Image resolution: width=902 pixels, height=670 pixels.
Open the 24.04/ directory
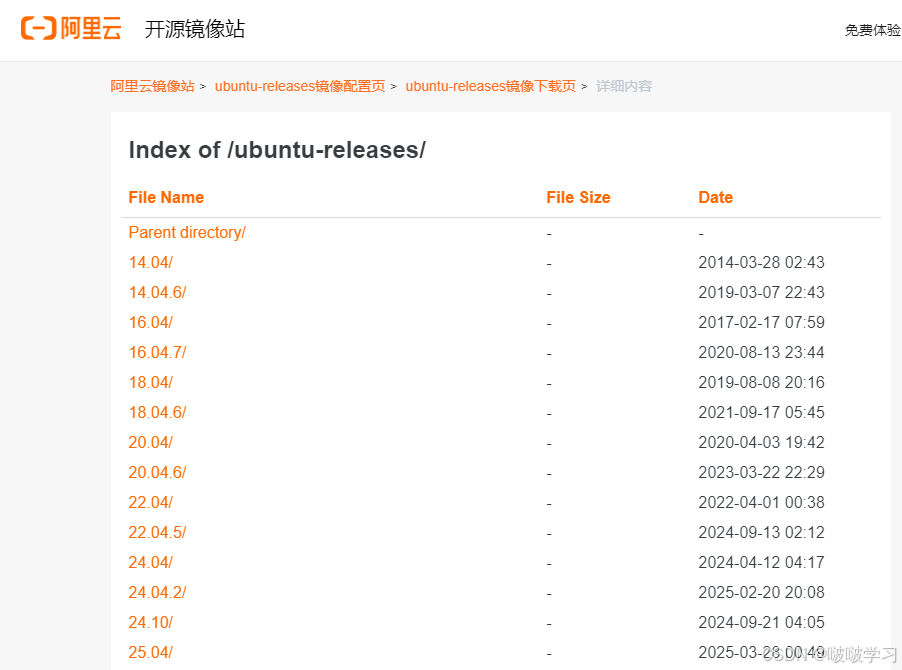point(150,562)
